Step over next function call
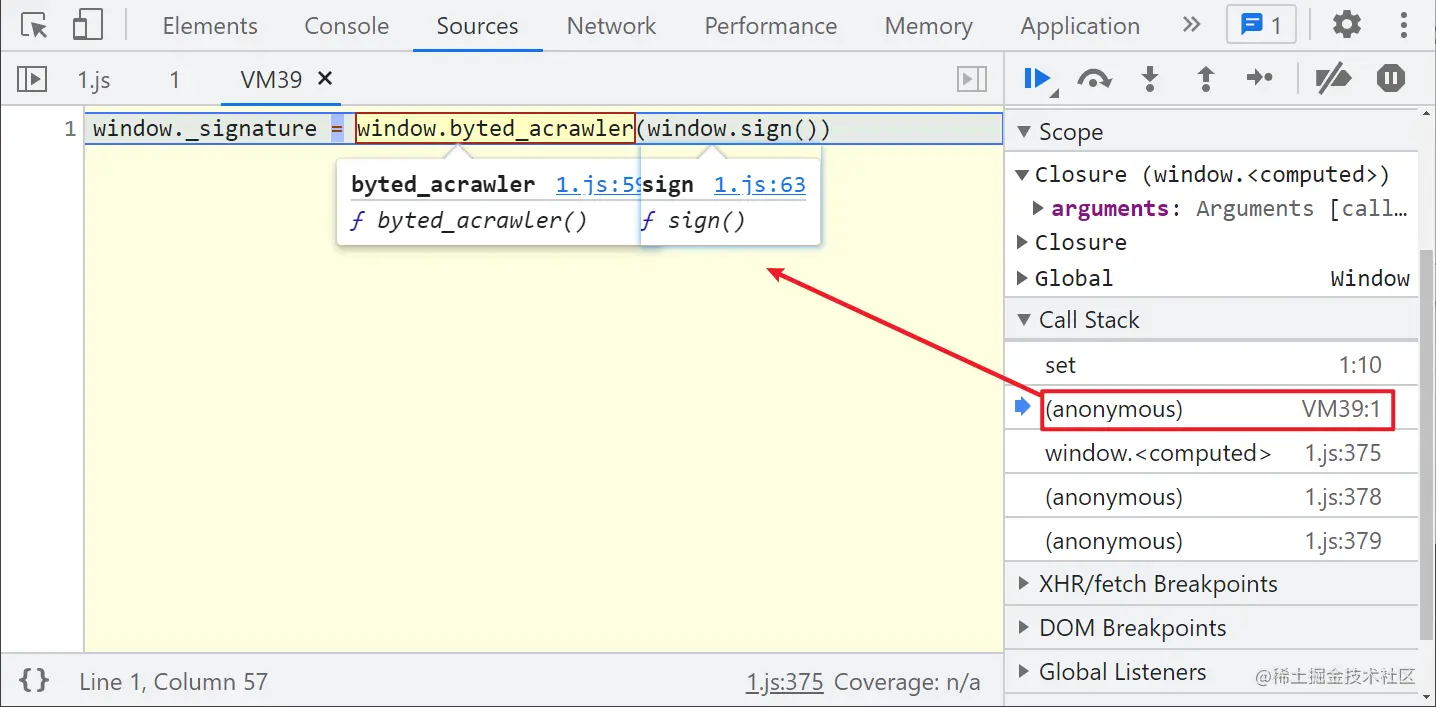 1094,79
